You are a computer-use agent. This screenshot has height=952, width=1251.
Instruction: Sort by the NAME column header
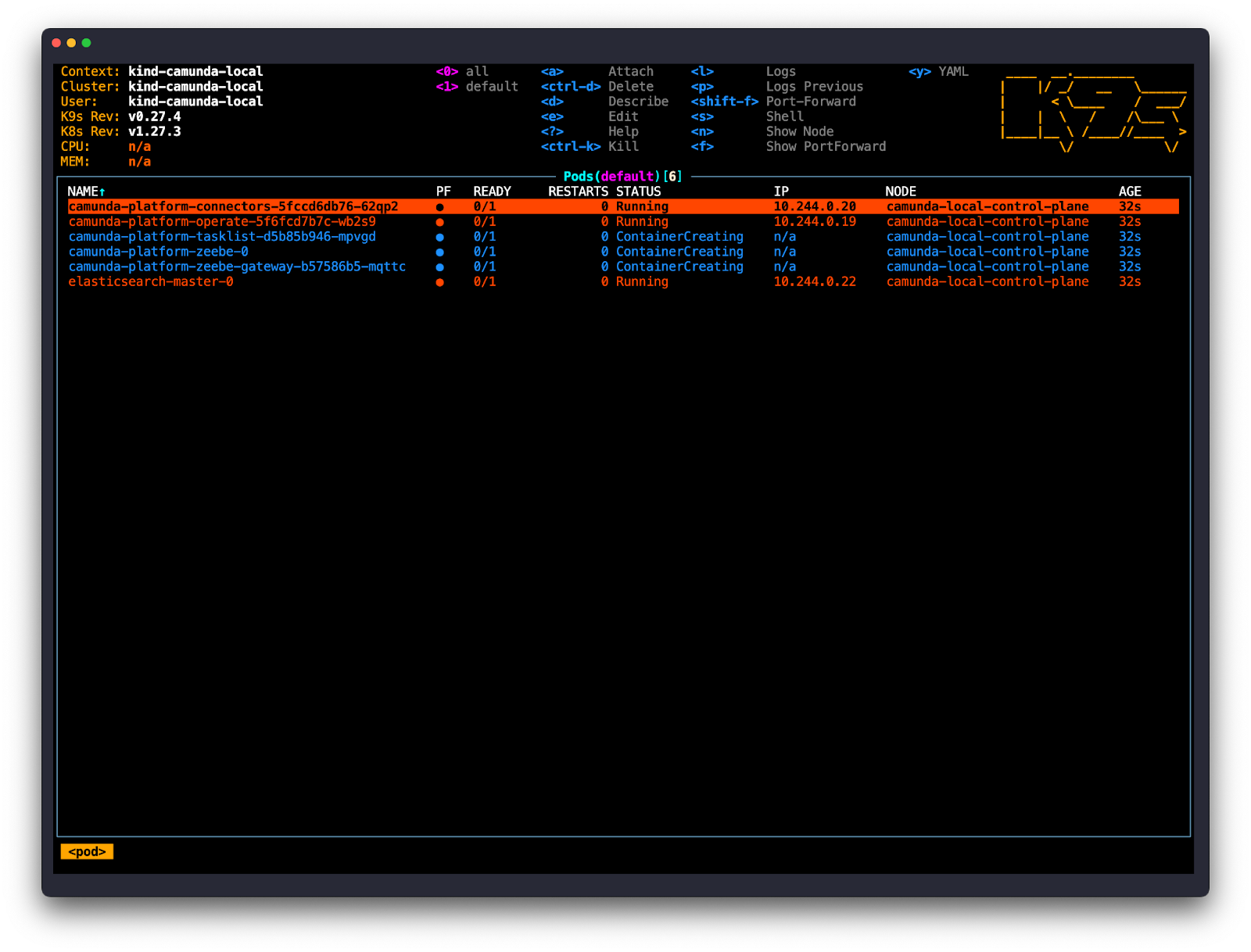(x=86, y=191)
